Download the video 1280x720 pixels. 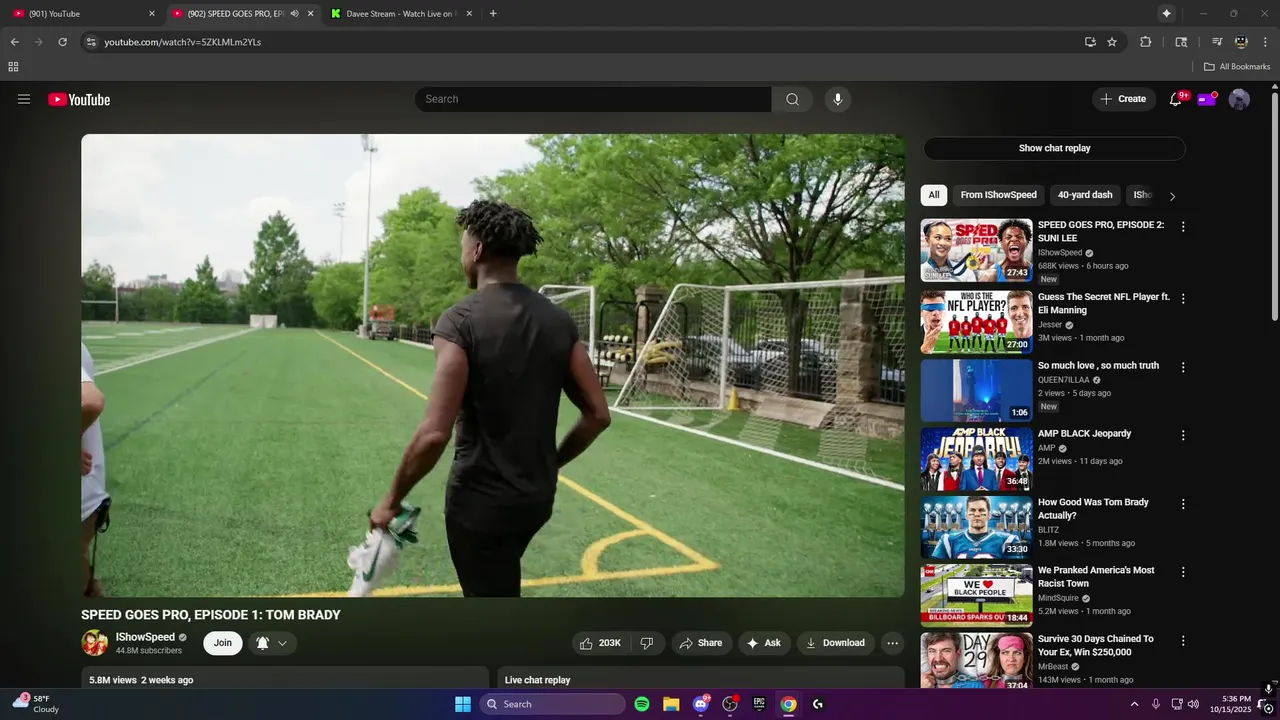(835, 643)
